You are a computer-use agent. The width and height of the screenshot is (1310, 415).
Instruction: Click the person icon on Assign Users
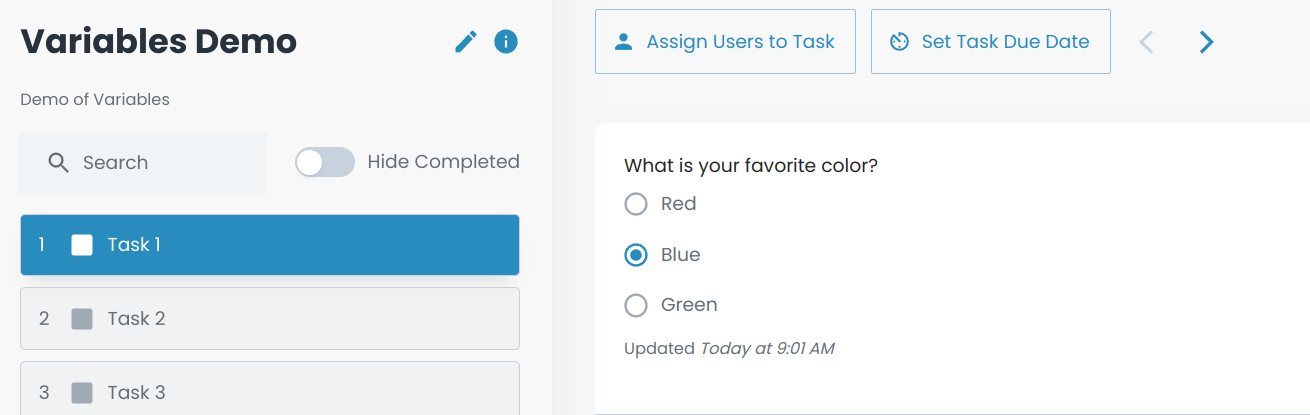click(x=624, y=42)
